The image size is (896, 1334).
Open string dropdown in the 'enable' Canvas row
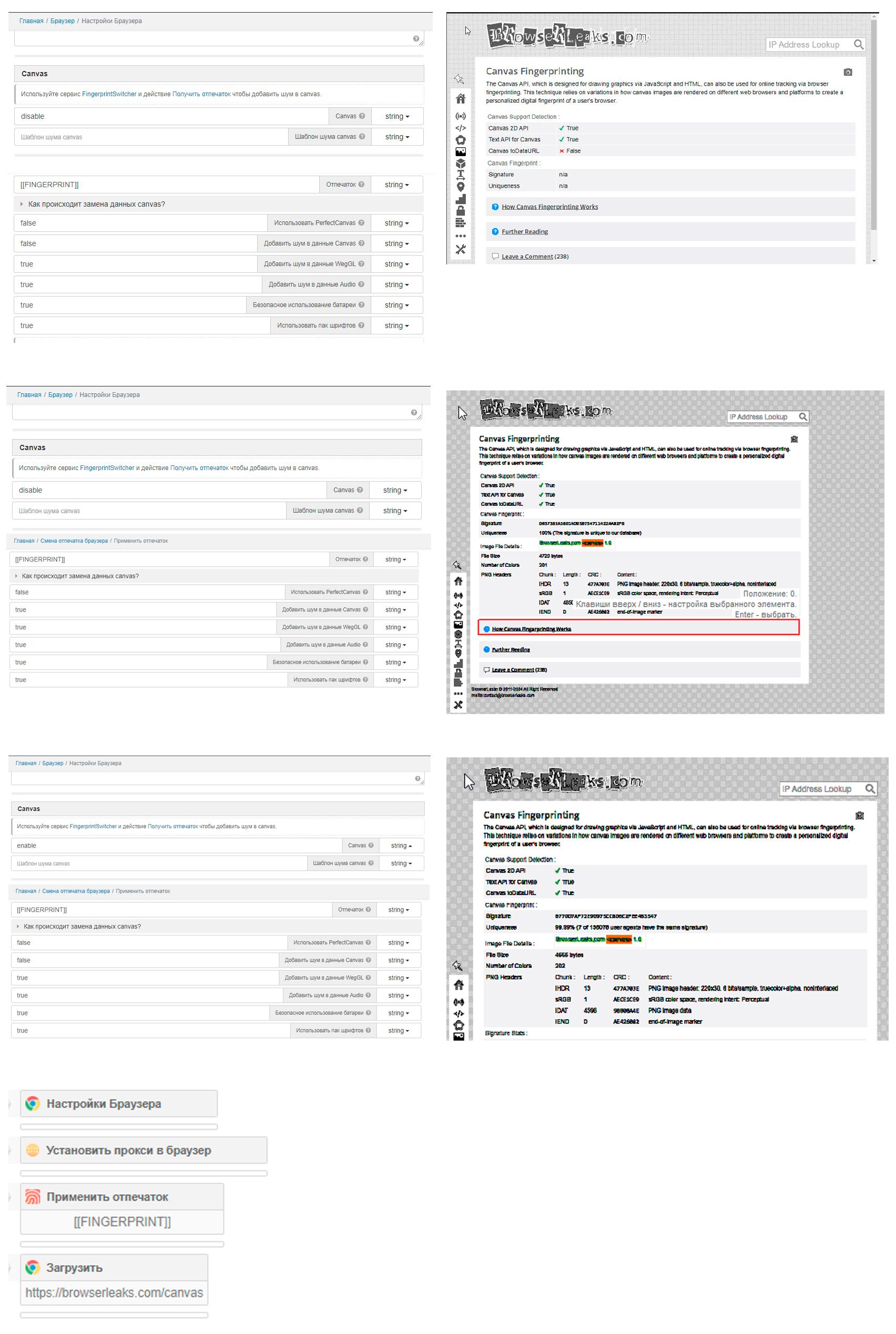tap(401, 846)
